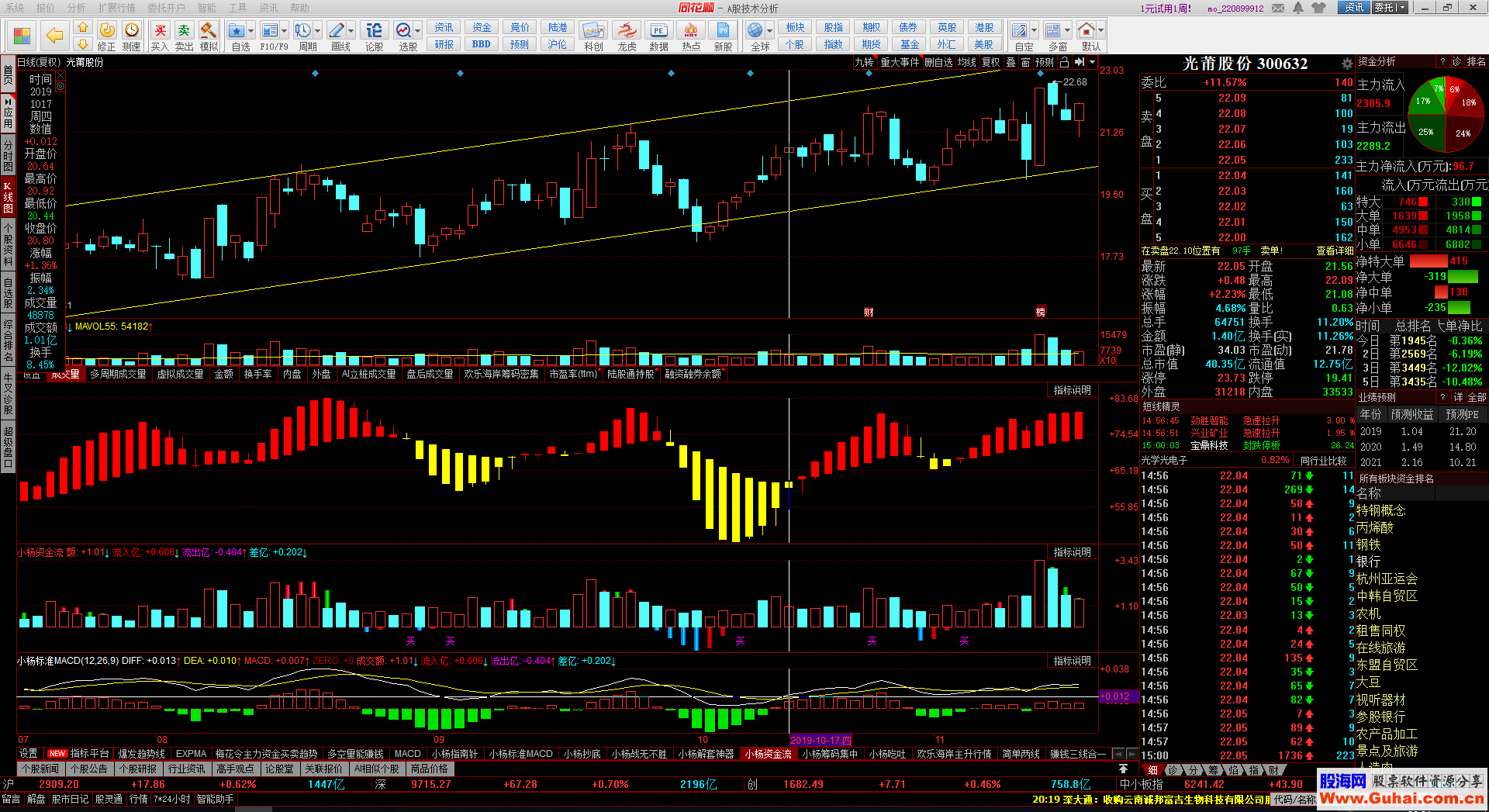Click the yellow back arrow icon
The width and height of the screenshot is (1489, 812).
(x=54, y=35)
